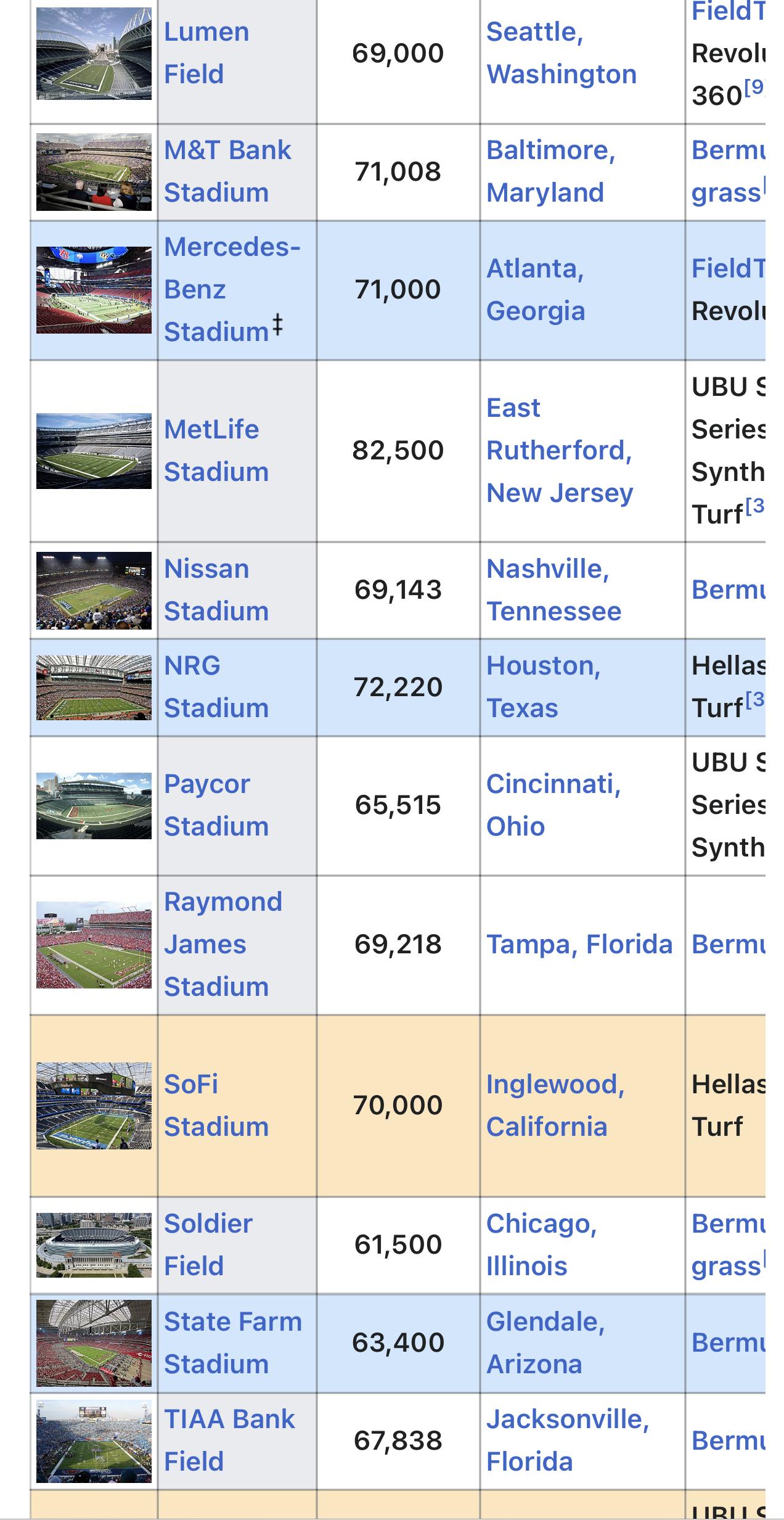Go to the Baltimore, Maryland article
This screenshot has height=1520, width=784.
(x=550, y=171)
